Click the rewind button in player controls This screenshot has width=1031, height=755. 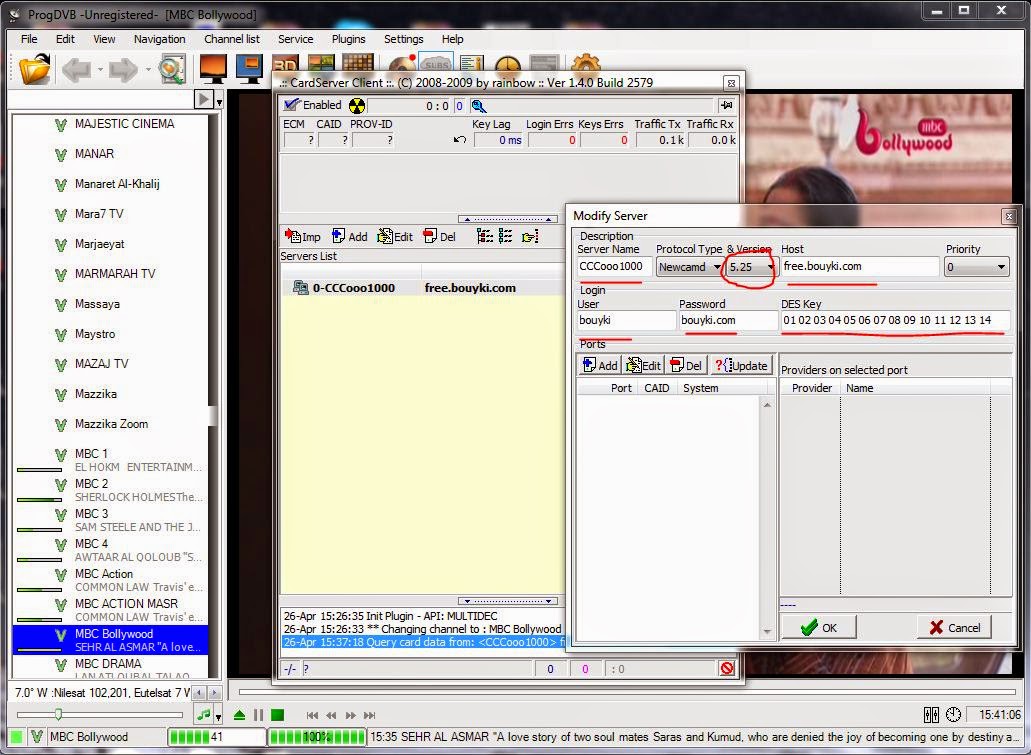331,715
